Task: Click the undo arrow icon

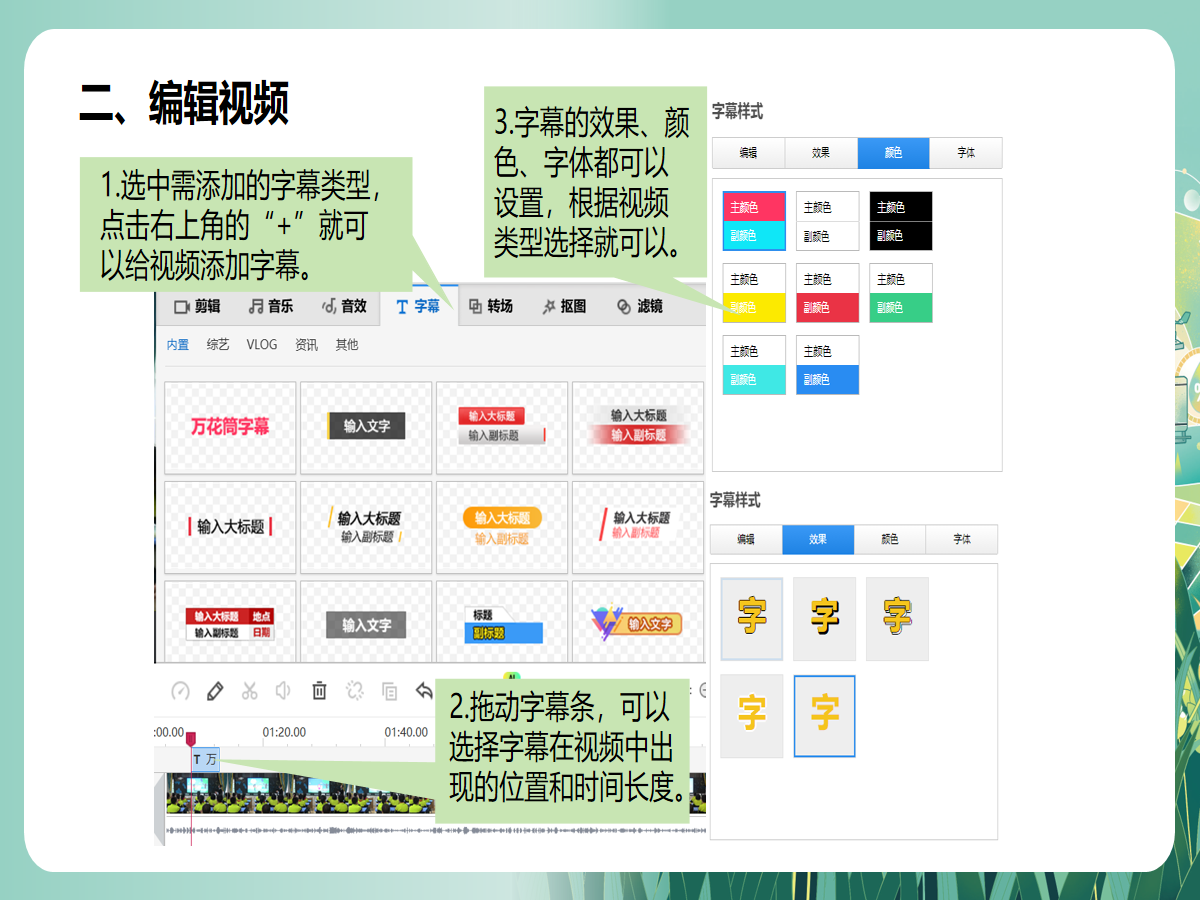Action: point(424,691)
